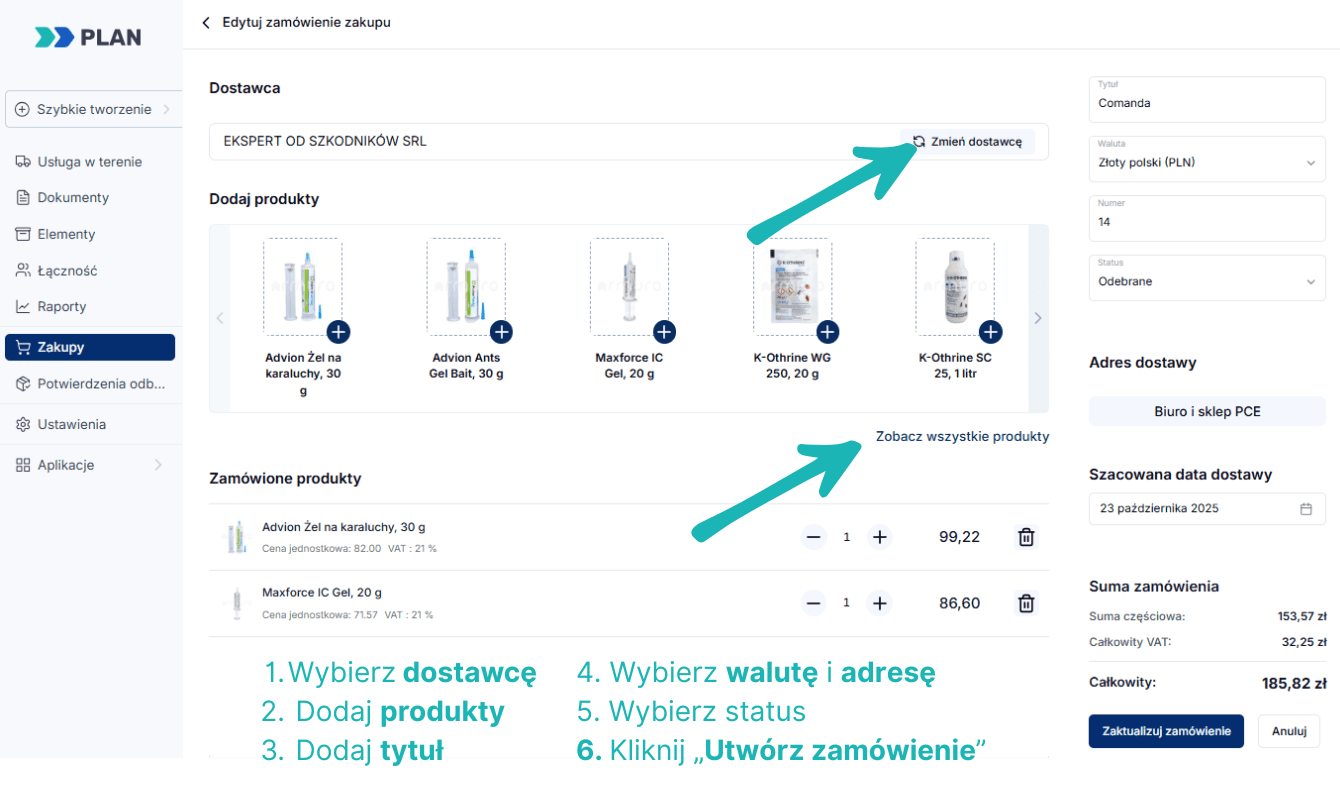The image size is (1340, 790).
Task: Click Zaktualizuj zamówienie button
Action: tap(1166, 731)
